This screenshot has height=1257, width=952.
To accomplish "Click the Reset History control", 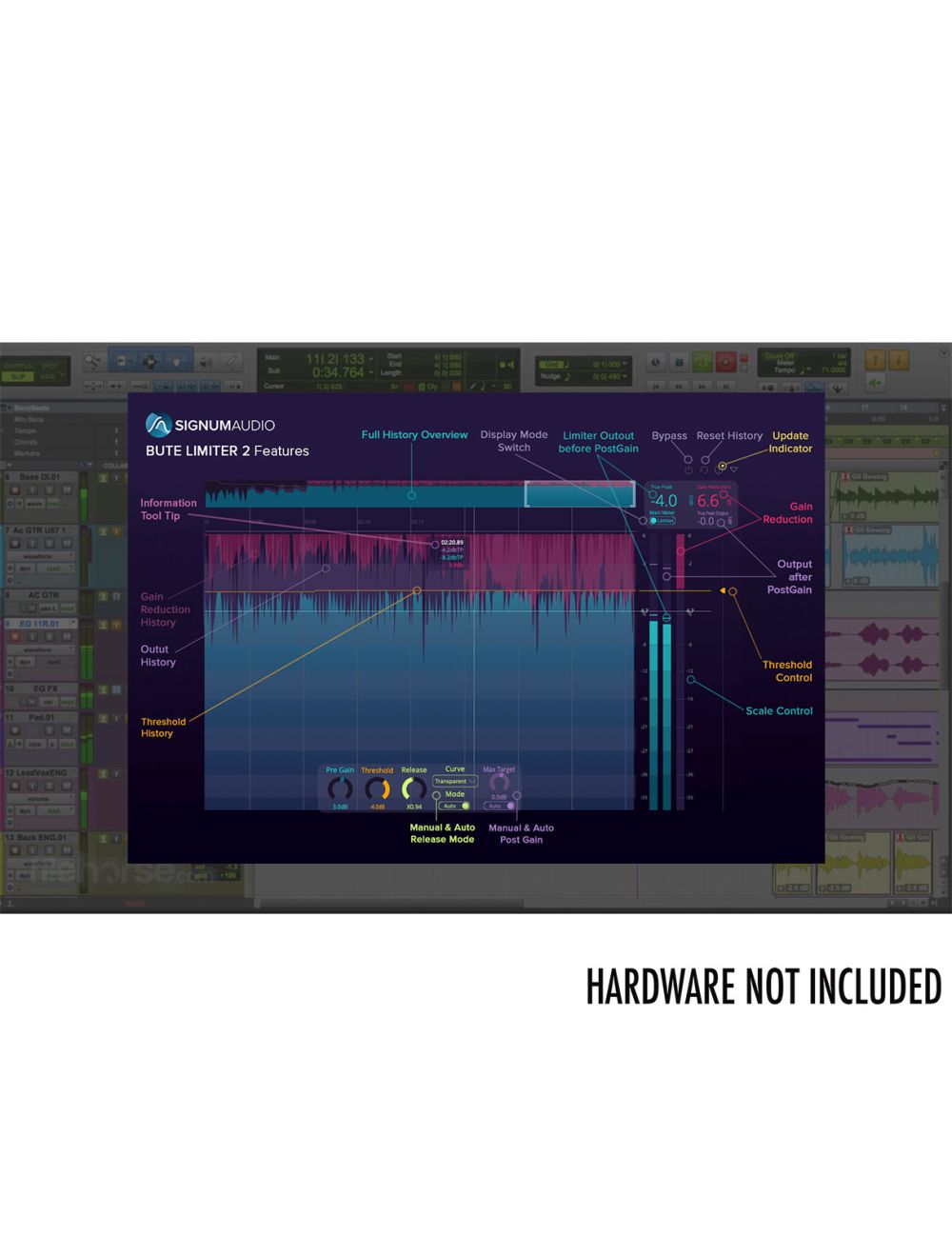I will pos(705,469).
